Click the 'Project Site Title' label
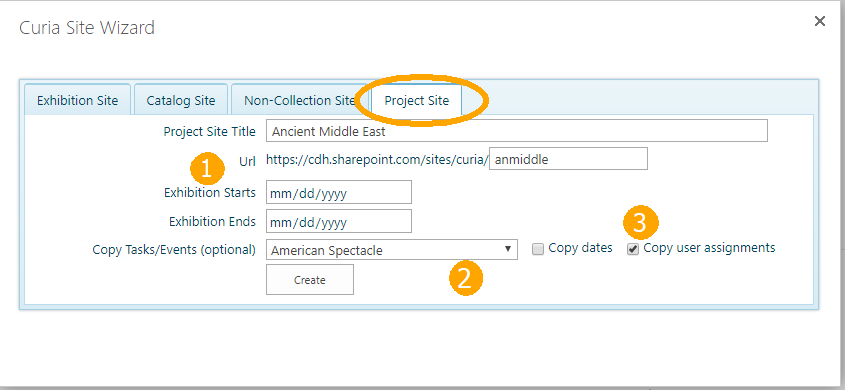845x390 pixels. click(210, 131)
